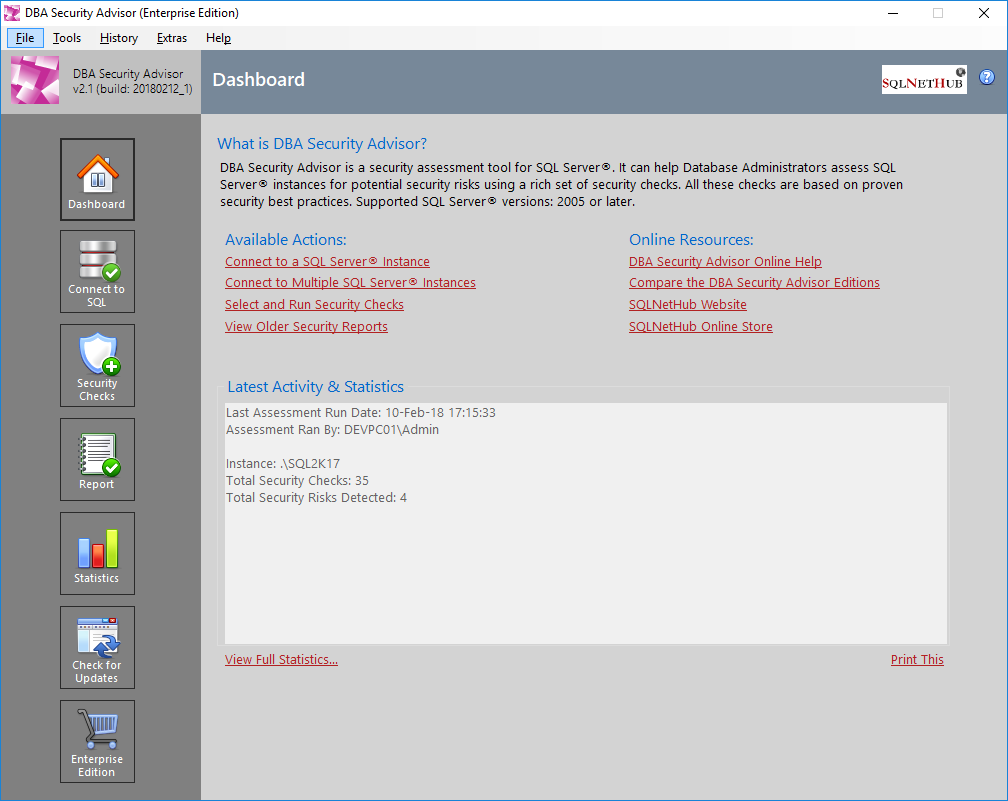Click Connect to Multiple SQL Server Instances link
The height and width of the screenshot is (801, 1008).
(350, 283)
